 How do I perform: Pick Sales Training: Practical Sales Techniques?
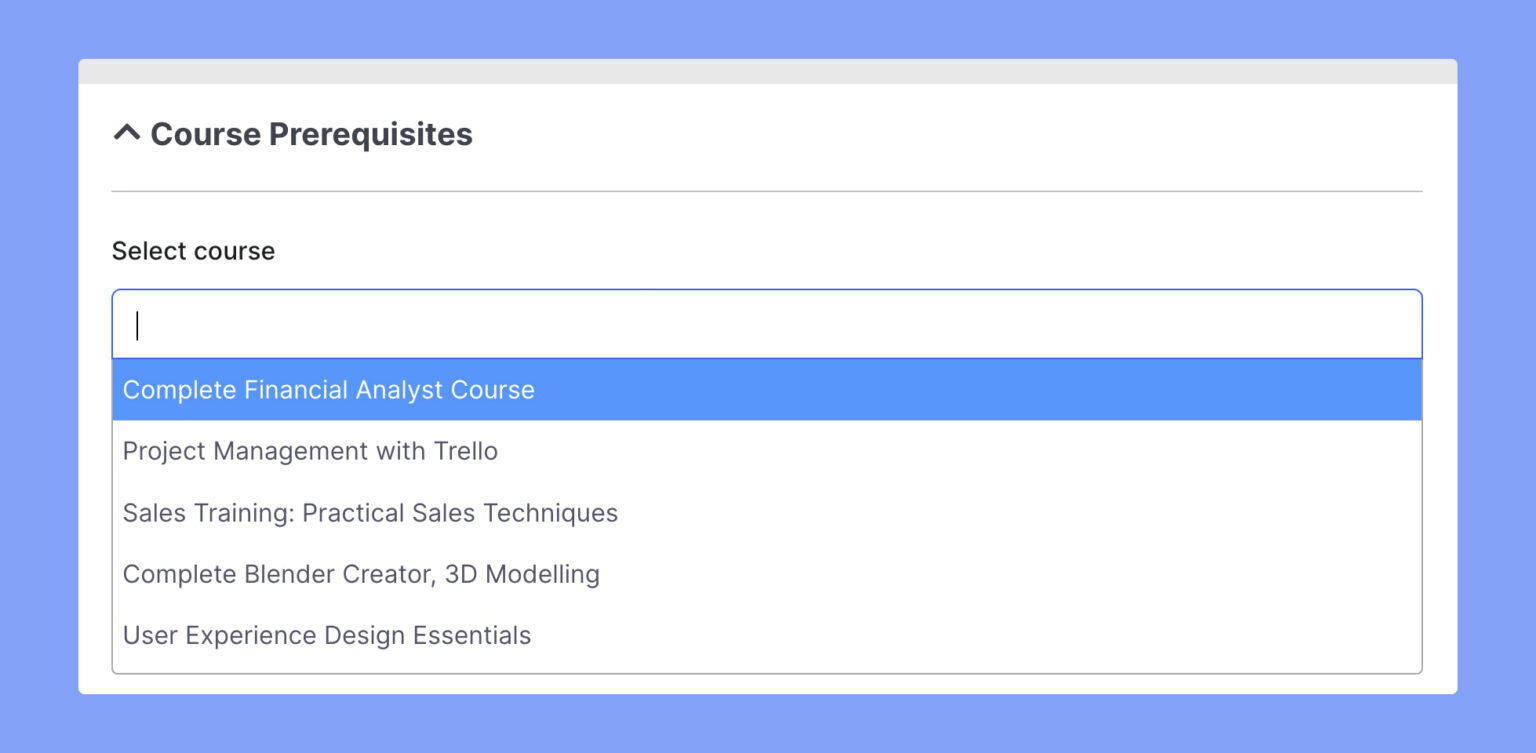point(370,513)
